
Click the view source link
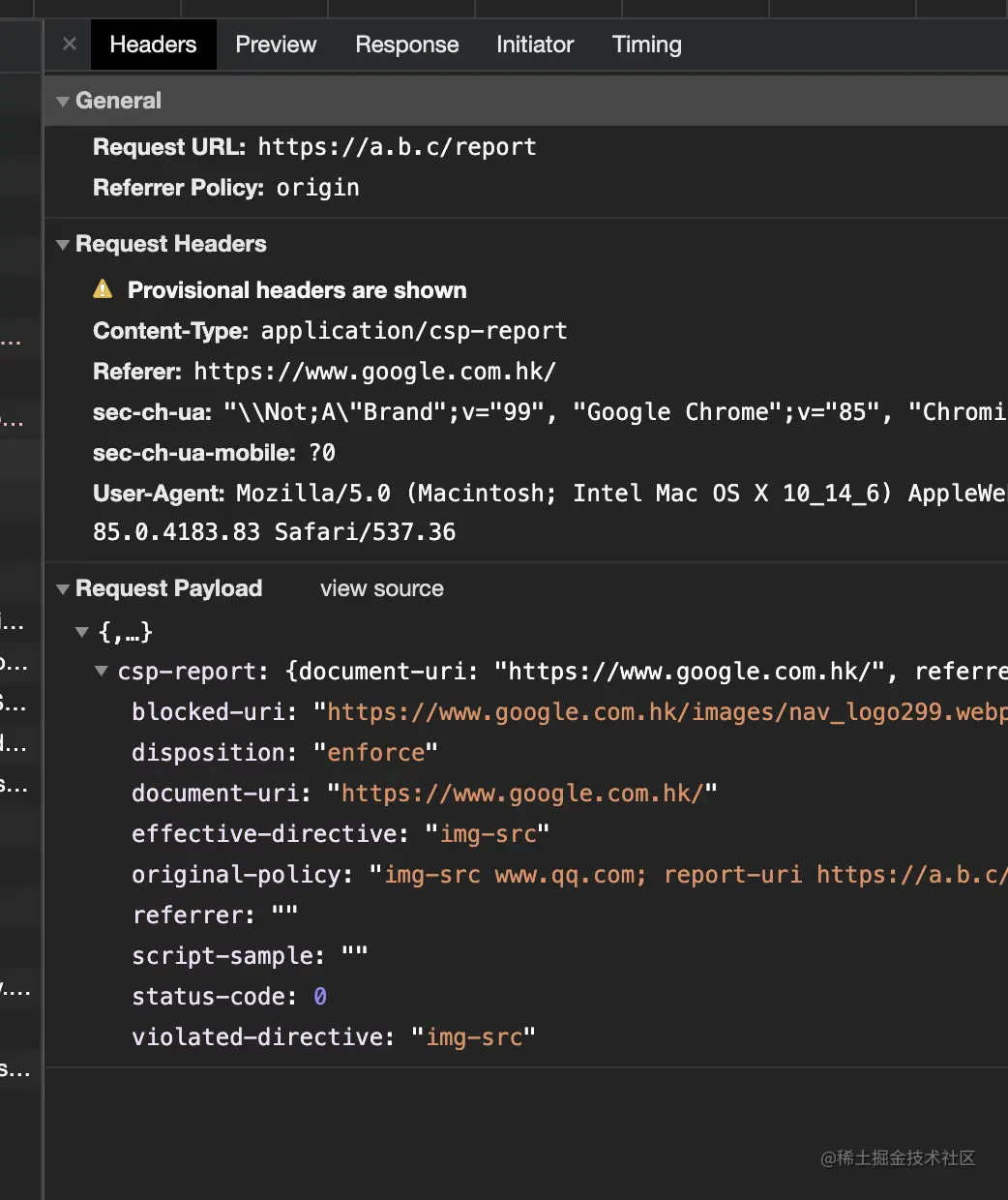click(x=382, y=588)
